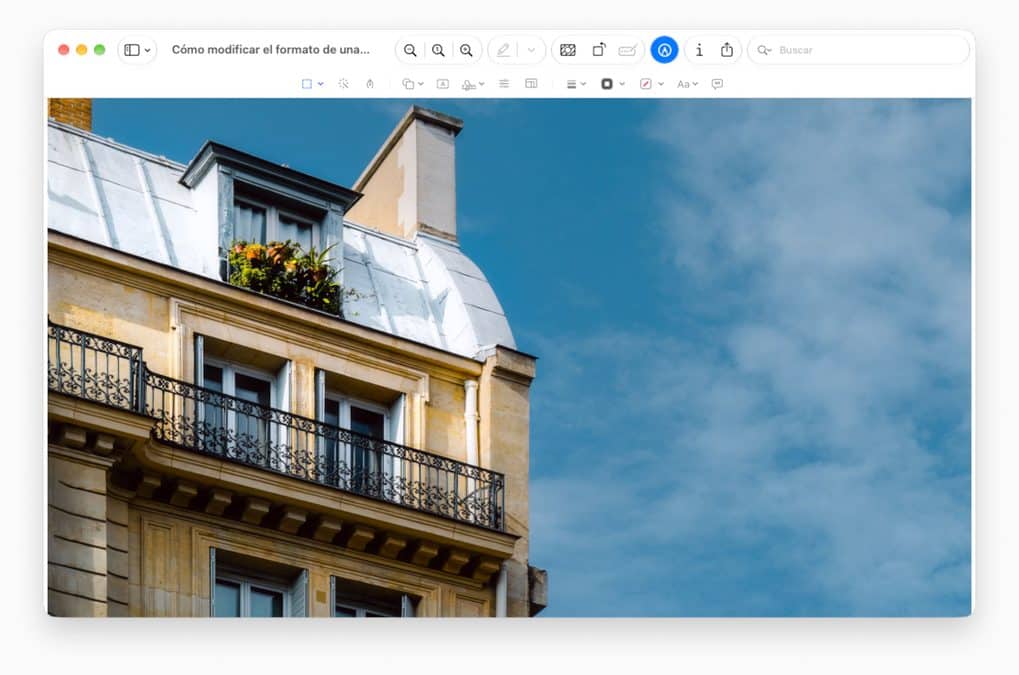Click the zoom in magnifier
Image resolution: width=1019 pixels, height=675 pixels.
(x=466, y=50)
